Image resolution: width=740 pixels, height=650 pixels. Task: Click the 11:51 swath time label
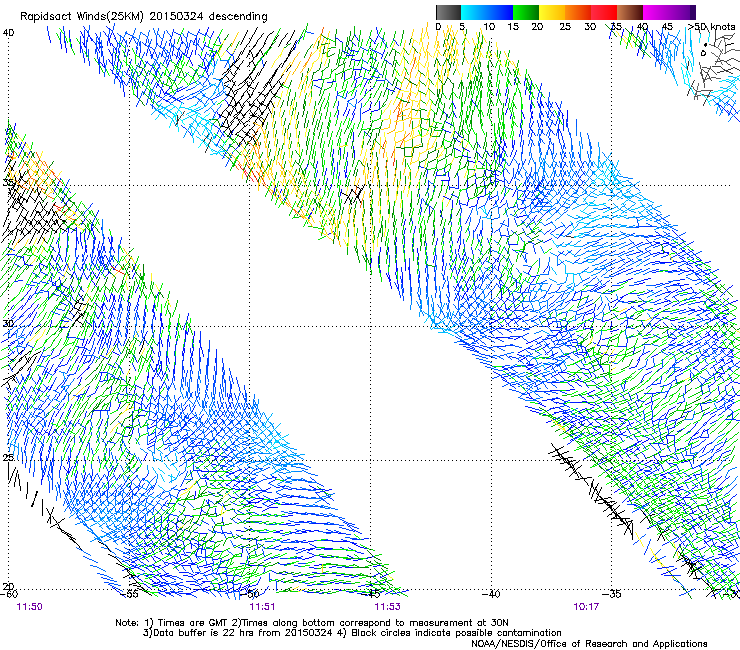[262, 607]
